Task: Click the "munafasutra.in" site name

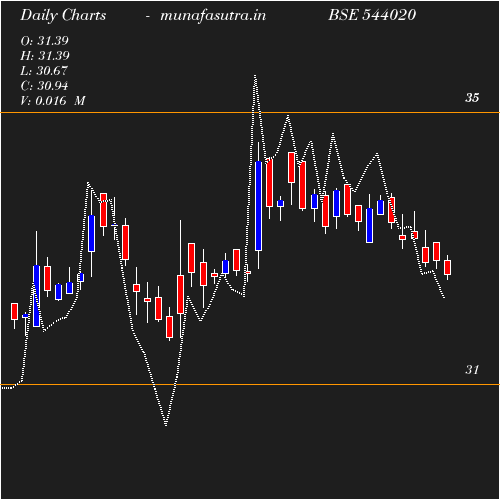Action: point(213,15)
